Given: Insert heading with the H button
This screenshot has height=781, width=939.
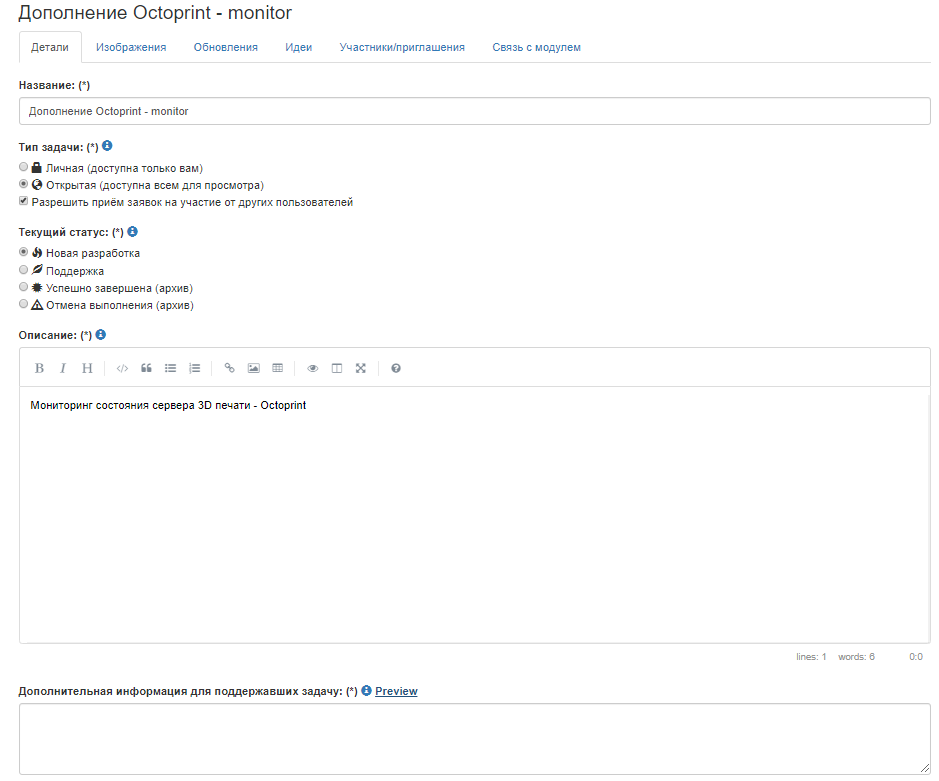Looking at the screenshot, I should 87,368.
